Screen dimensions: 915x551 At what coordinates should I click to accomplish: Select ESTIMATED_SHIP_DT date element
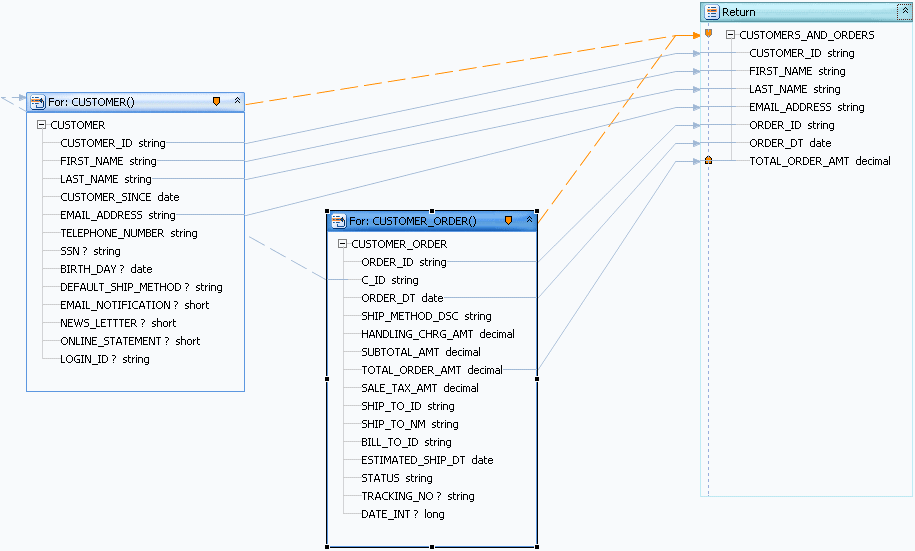point(427,461)
